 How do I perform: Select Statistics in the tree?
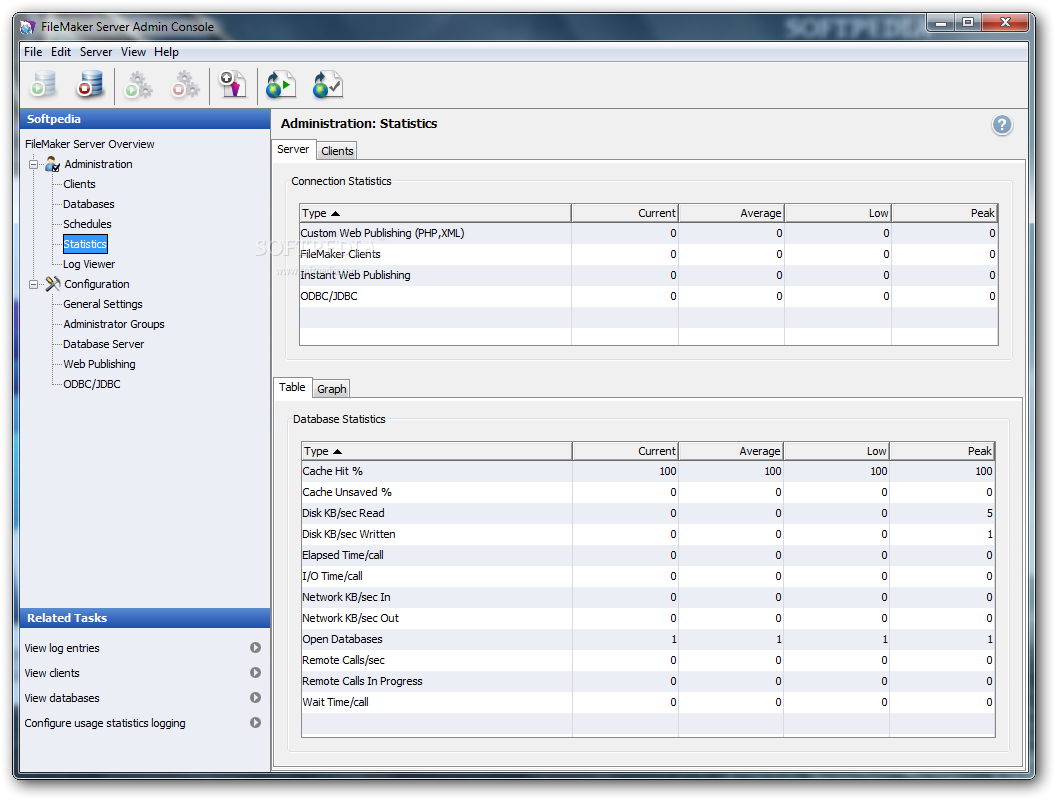click(x=85, y=244)
